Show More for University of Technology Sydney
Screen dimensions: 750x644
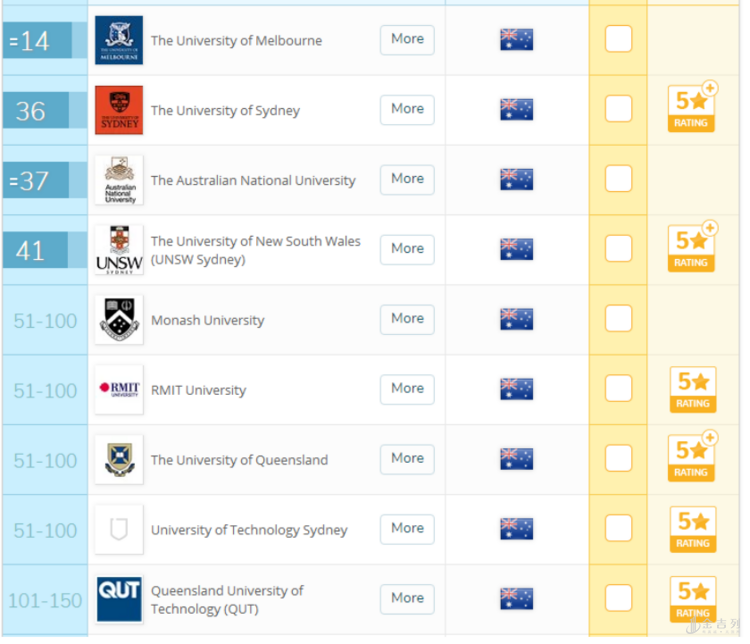click(407, 528)
